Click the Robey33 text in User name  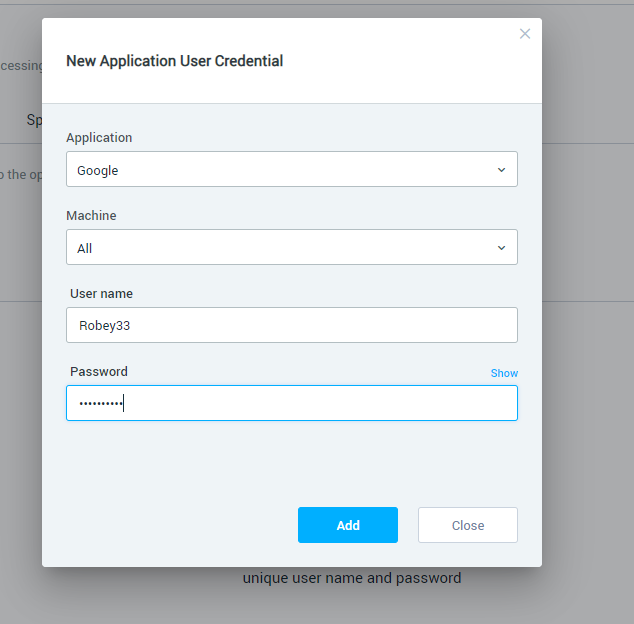pos(103,326)
